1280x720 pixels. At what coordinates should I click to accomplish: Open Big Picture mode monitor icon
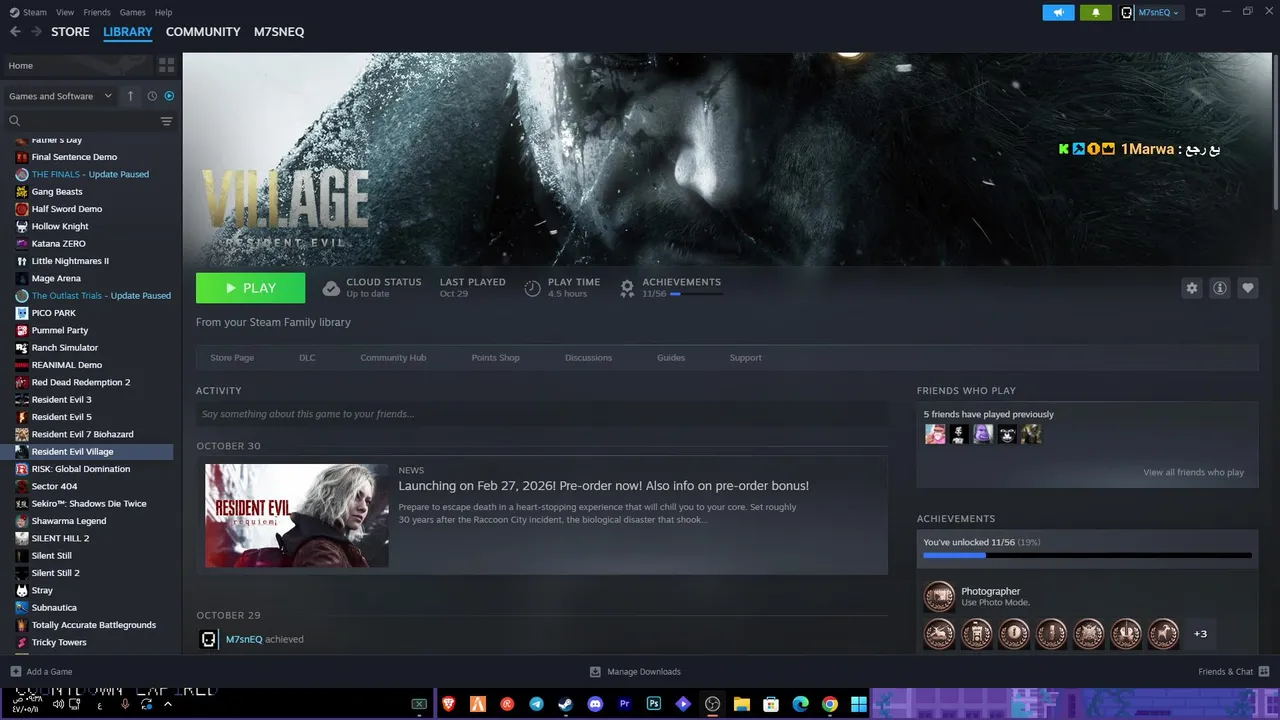click(1201, 12)
